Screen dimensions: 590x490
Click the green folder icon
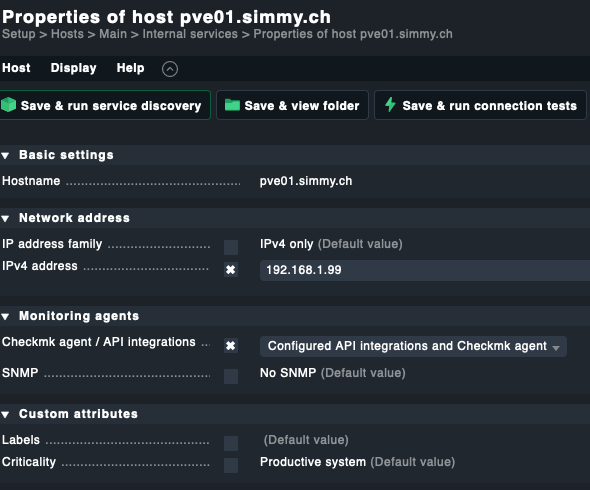(232, 105)
